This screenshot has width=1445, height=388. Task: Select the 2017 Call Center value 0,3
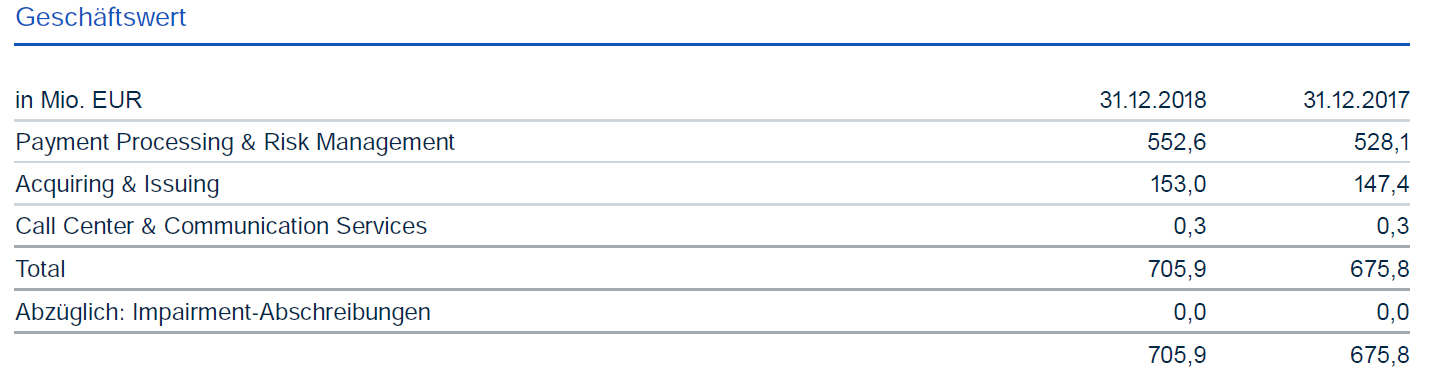tap(1393, 227)
